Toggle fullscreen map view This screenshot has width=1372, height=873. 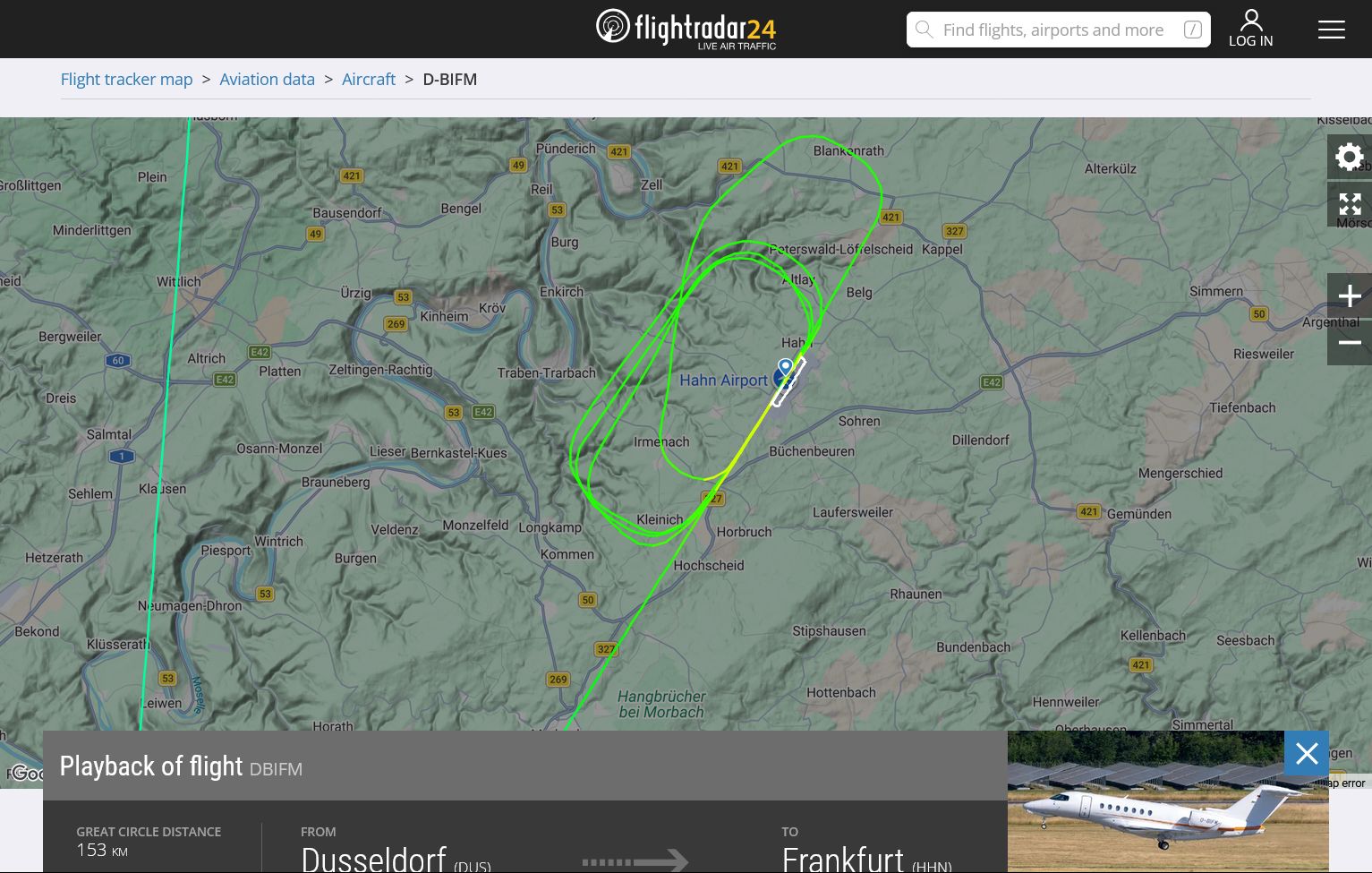click(x=1350, y=205)
